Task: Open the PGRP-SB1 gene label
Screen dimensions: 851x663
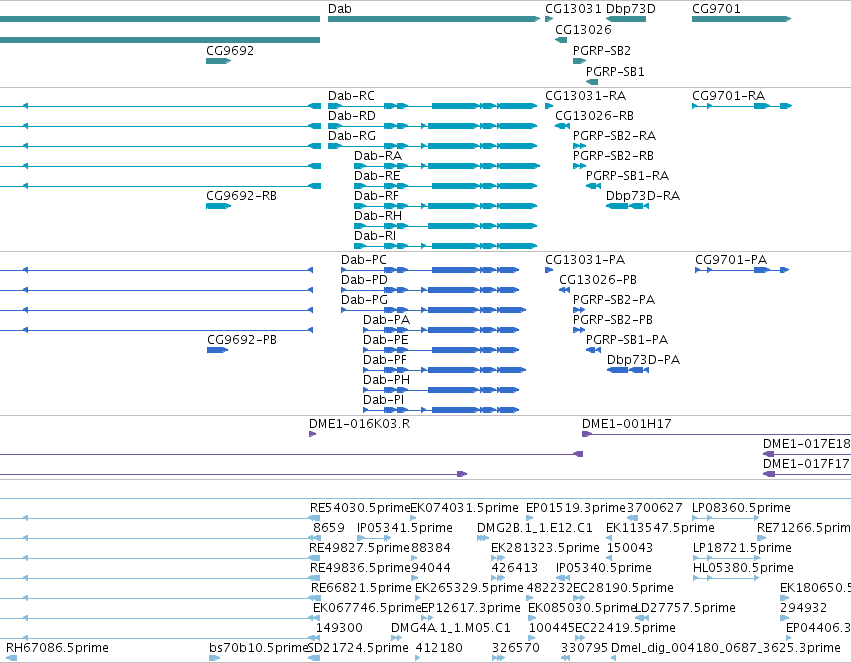Action: pos(615,72)
